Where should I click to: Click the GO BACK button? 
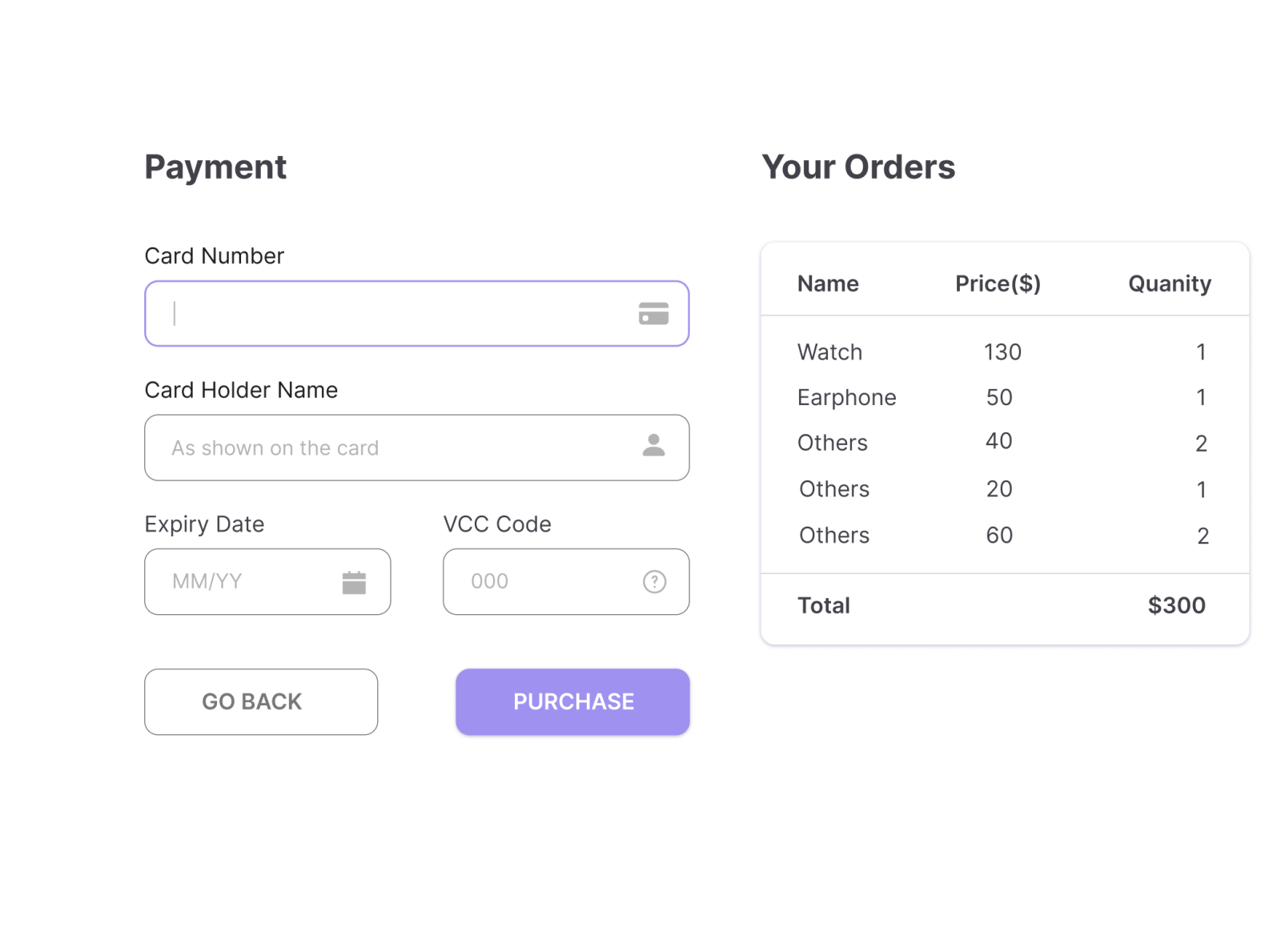point(261,702)
